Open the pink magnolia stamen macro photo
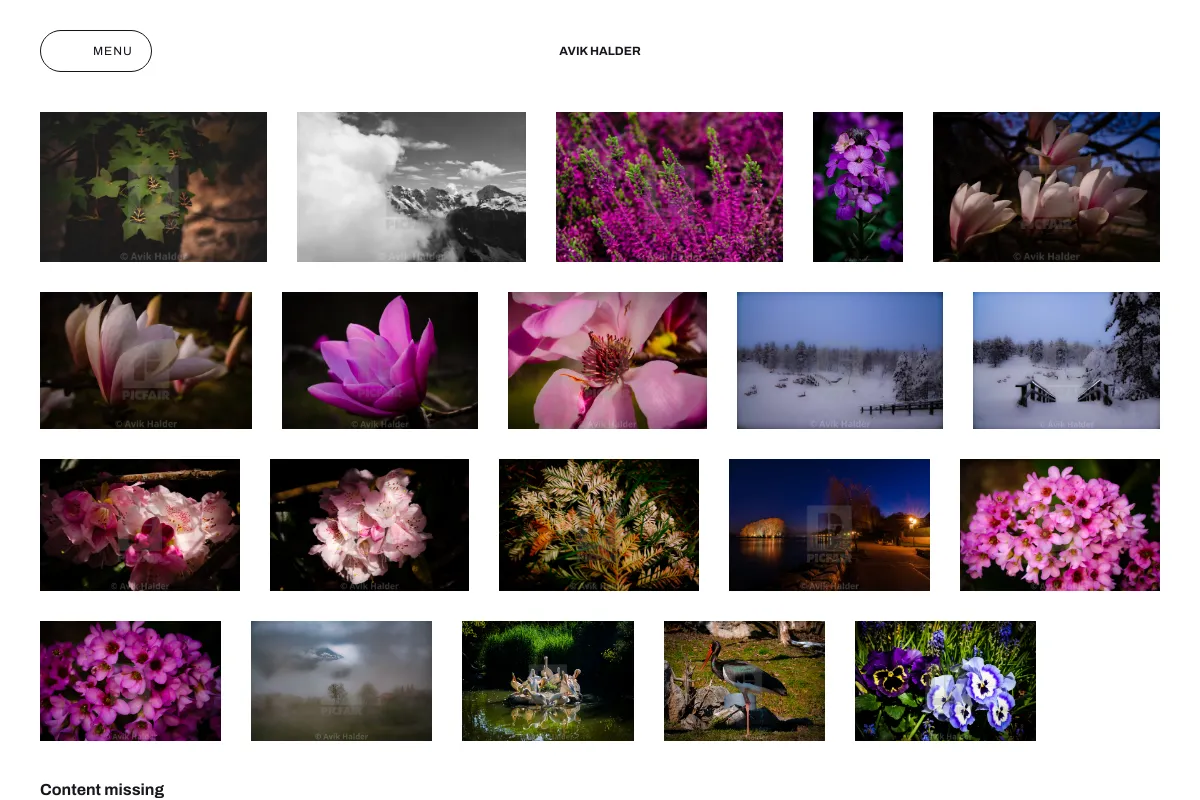Image resolution: width=1200 pixels, height=800 pixels. click(607, 360)
